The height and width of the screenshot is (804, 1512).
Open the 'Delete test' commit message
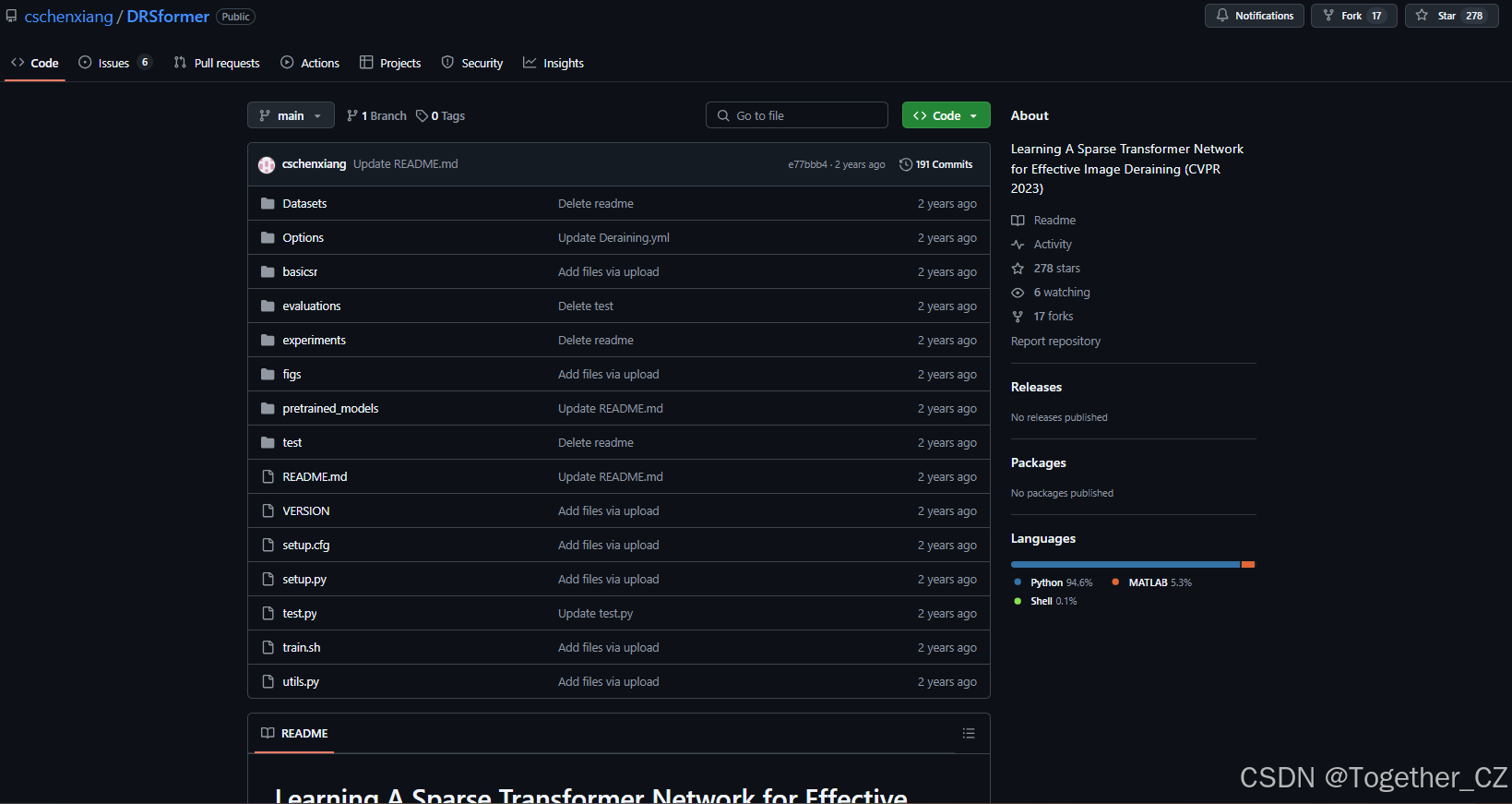[x=586, y=306]
